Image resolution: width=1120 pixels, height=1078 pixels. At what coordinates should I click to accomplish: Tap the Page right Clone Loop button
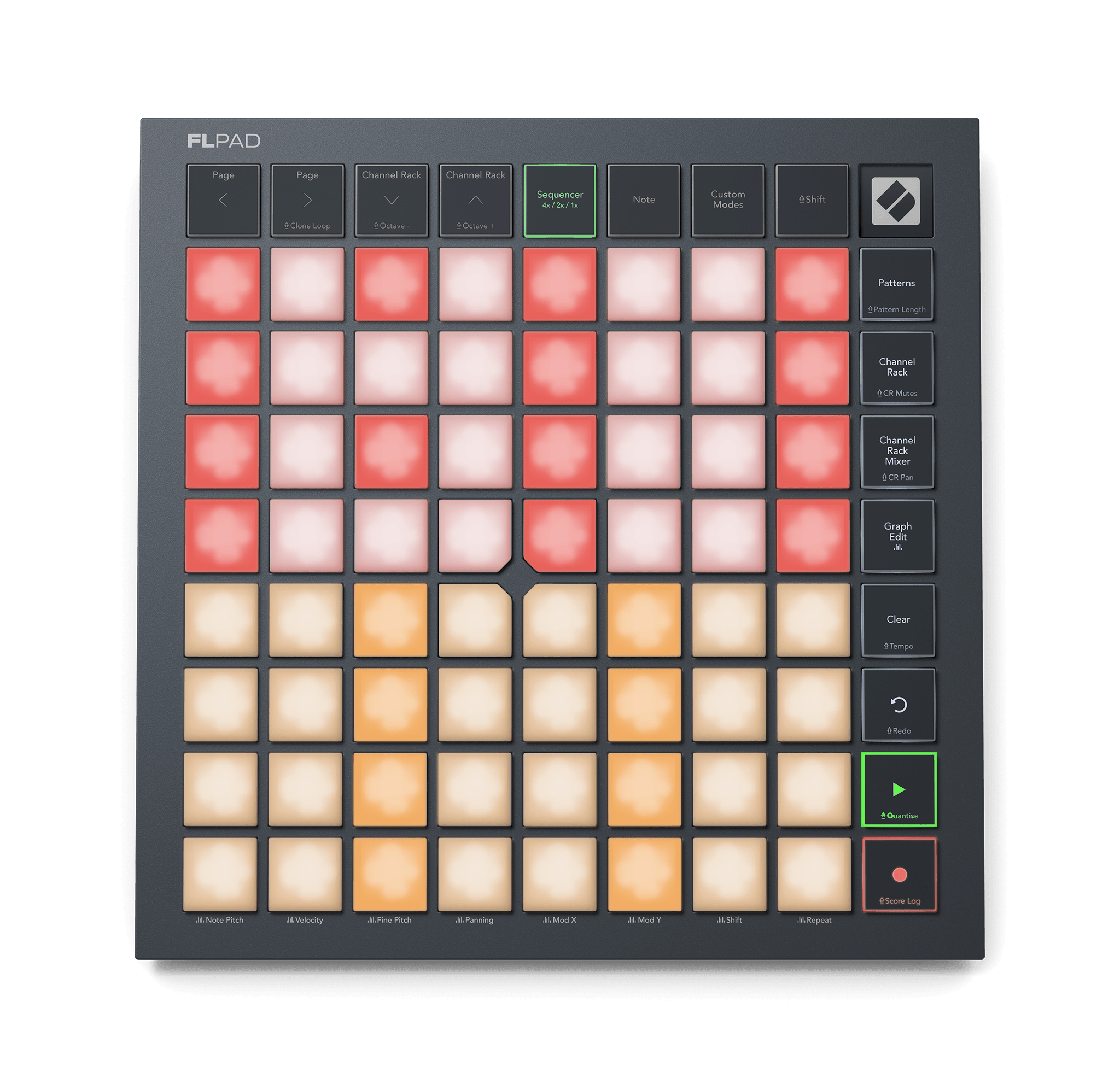pyautogui.click(x=307, y=201)
